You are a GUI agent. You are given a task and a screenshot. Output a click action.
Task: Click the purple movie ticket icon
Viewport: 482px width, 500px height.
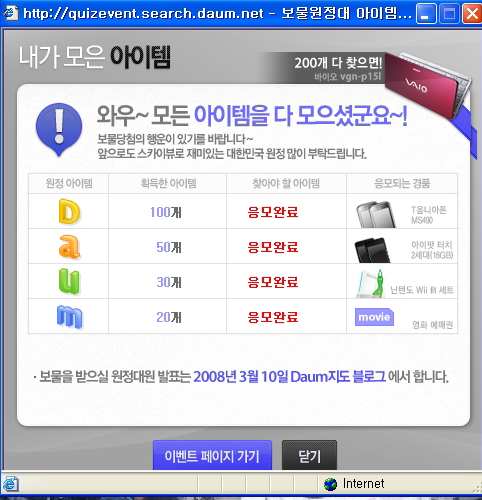tap(374, 317)
